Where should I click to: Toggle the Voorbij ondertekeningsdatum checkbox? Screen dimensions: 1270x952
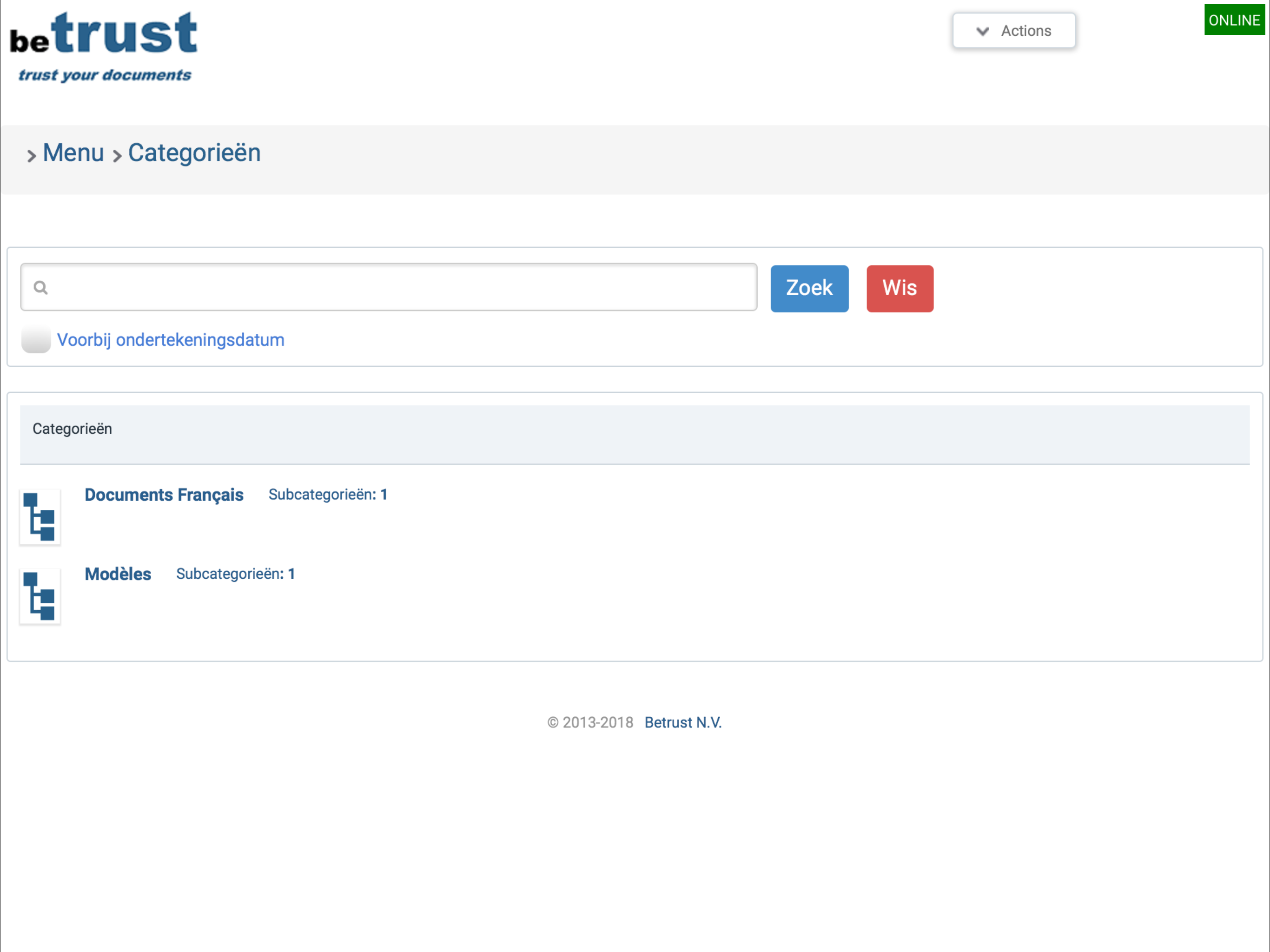[36, 339]
